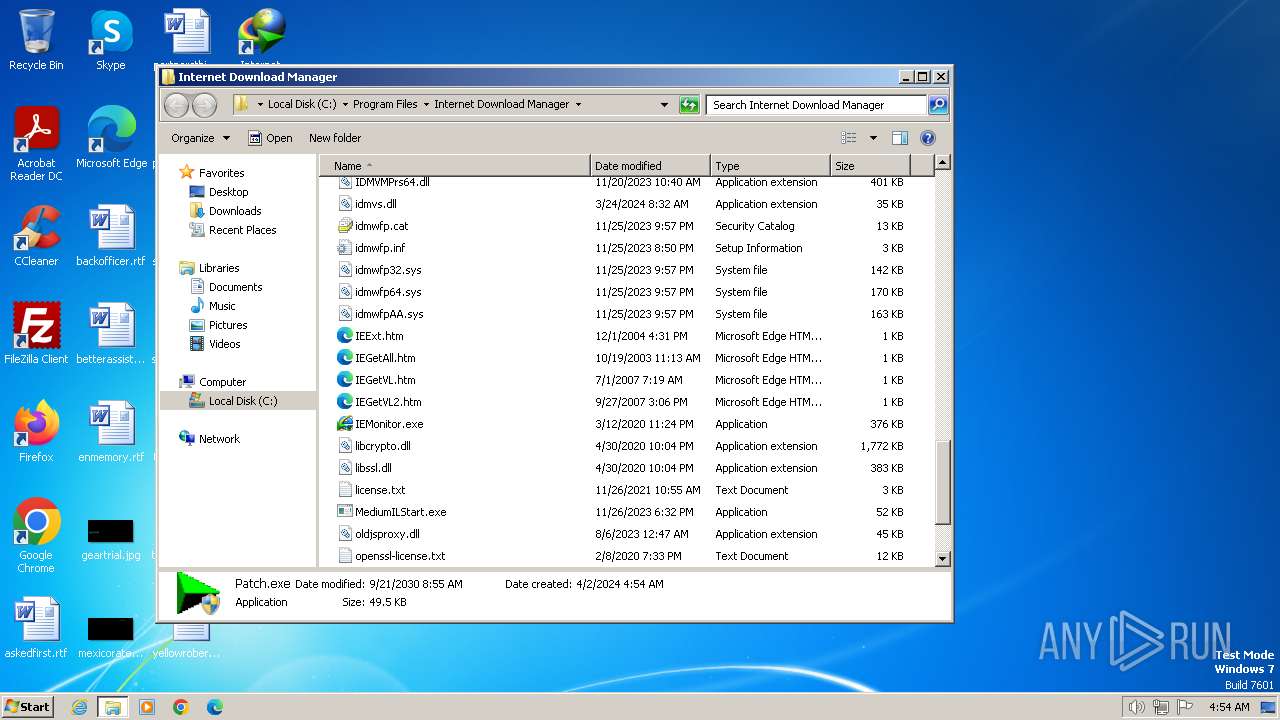Image resolution: width=1280 pixels, height=720 pixels.
Task: Open Explorer help question mark icon
Action: tap(927, 138)
